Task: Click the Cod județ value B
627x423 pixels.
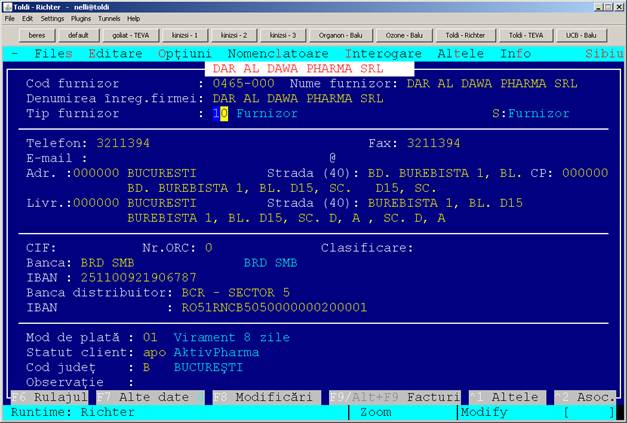Action: (x=146, y=367)
